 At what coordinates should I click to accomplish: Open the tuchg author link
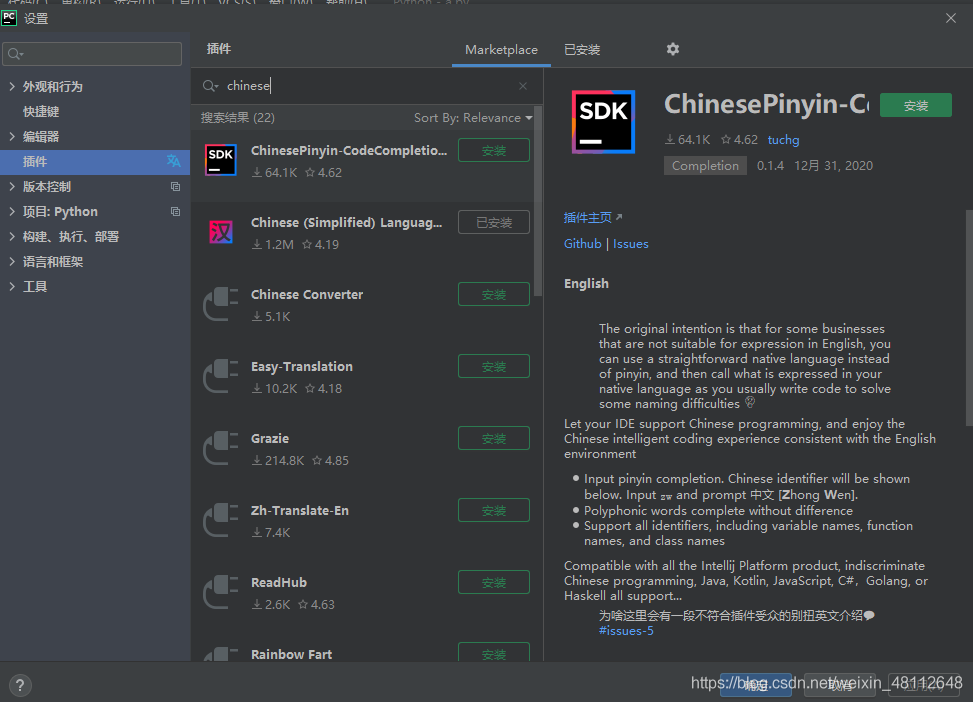(783, 140)
